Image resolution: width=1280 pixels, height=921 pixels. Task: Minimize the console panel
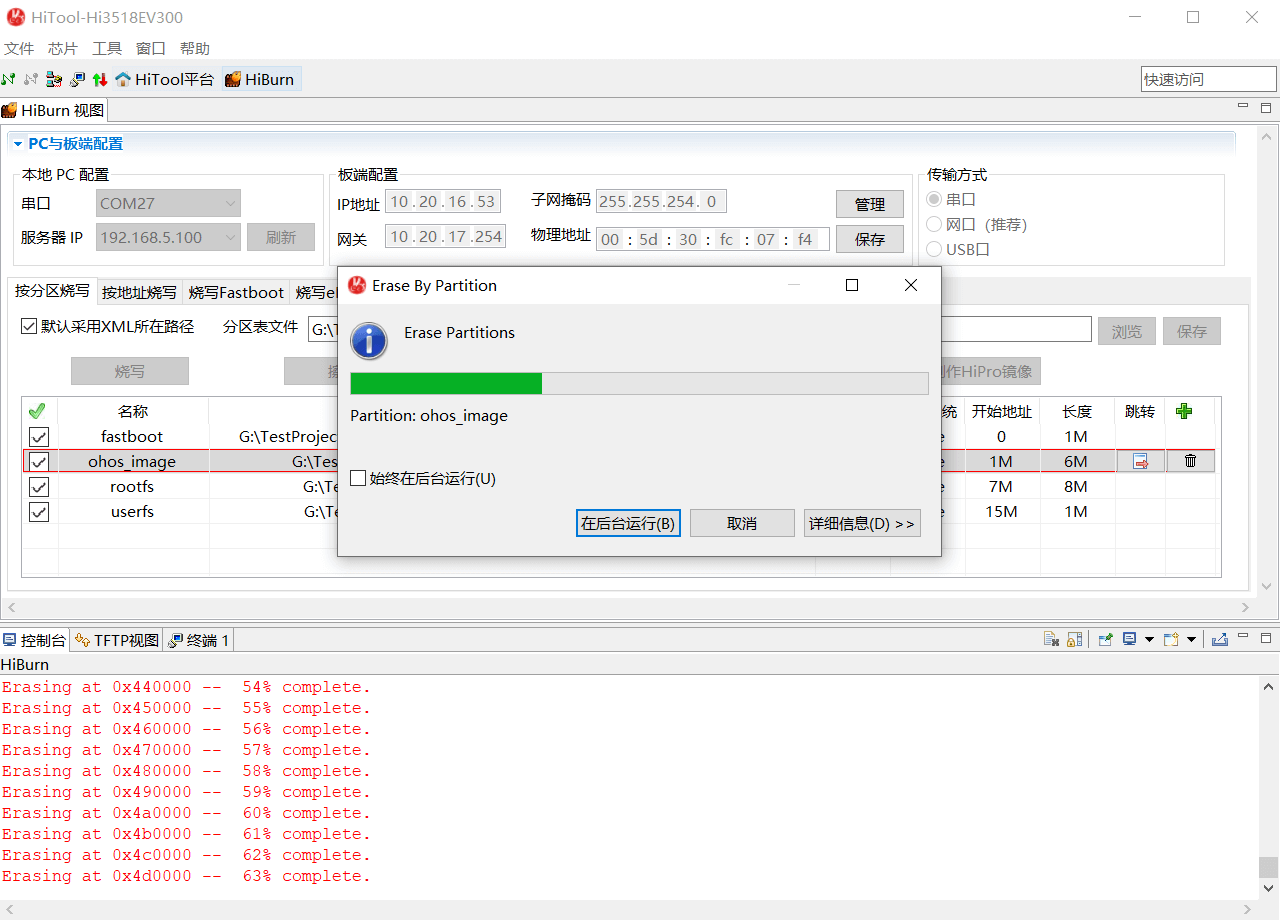(x=1243, y=636)
